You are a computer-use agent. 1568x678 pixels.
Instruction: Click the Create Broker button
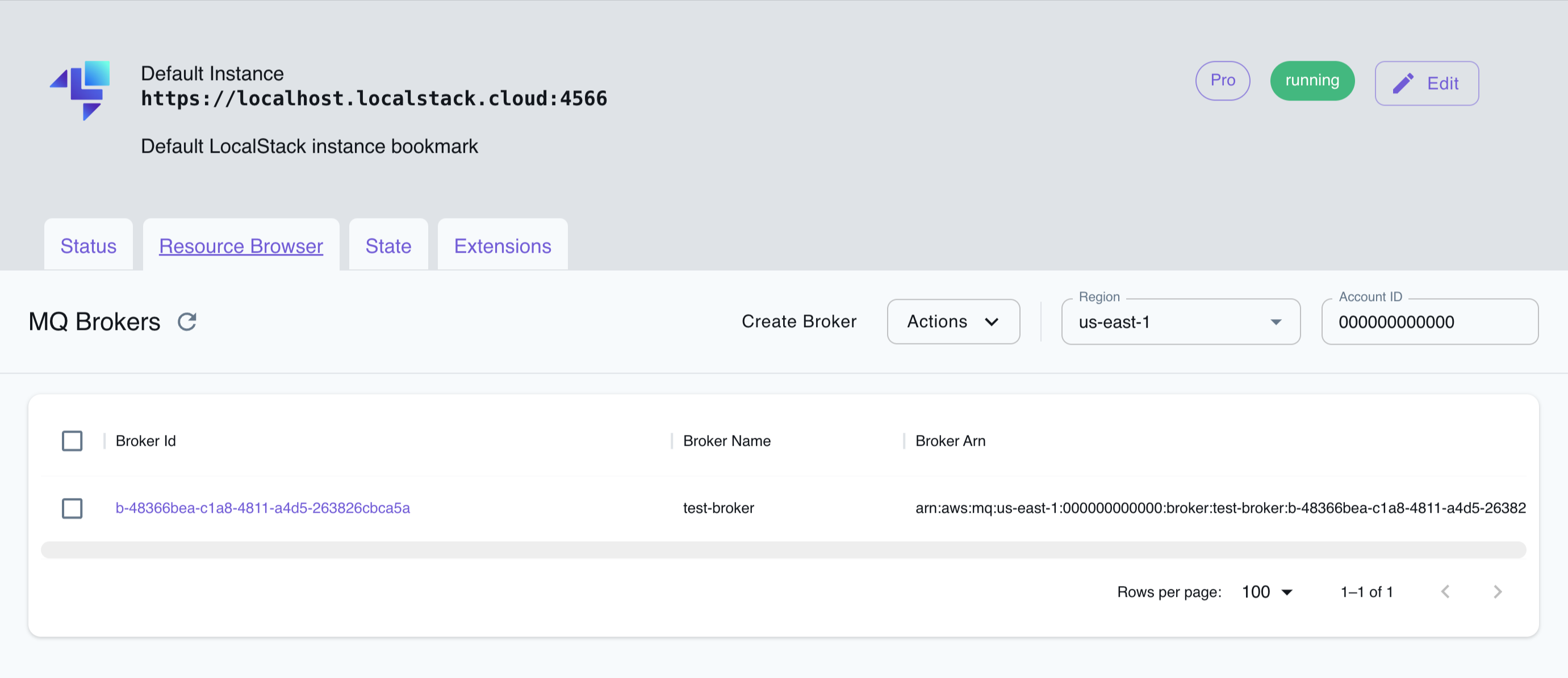click(798, 321)
